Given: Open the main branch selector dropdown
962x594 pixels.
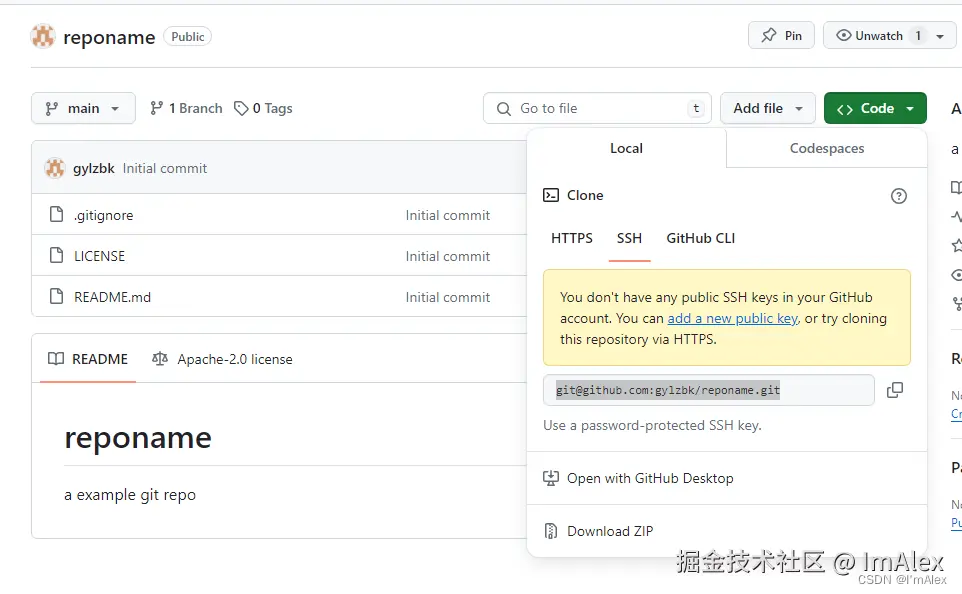Looking at the screenshot, I should coord(83,108).
